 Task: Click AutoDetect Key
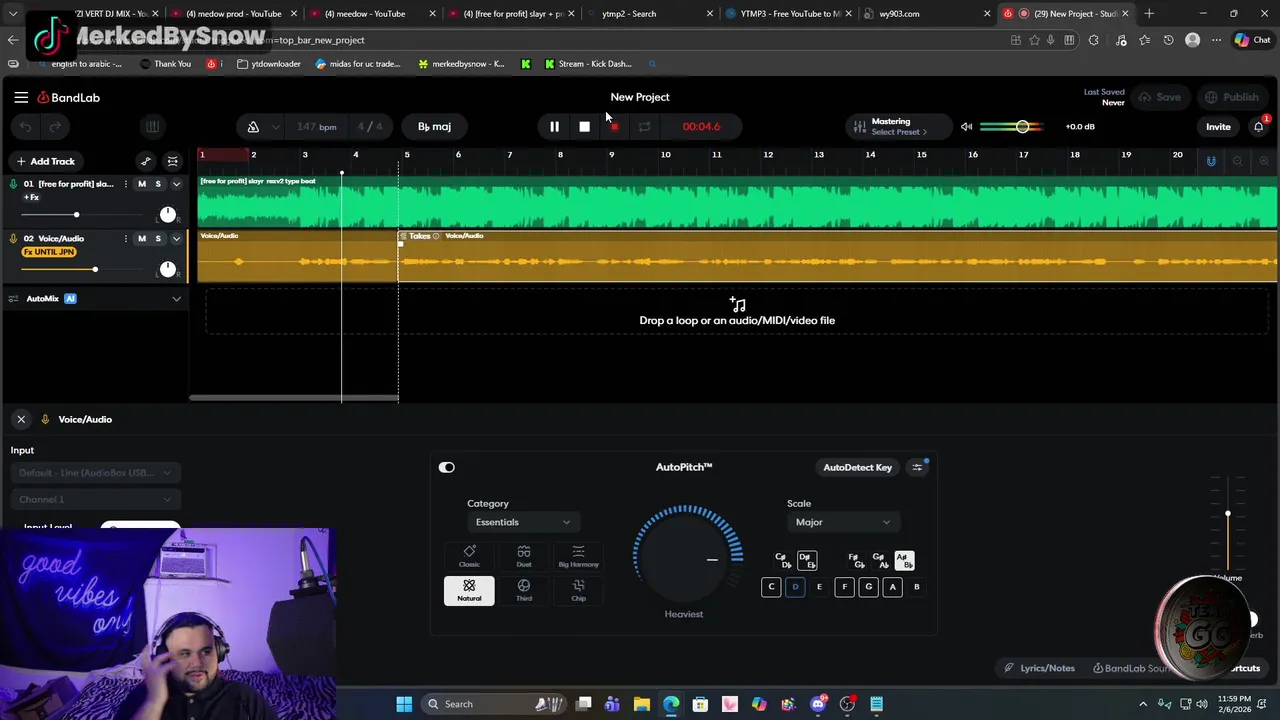point(857,467)
